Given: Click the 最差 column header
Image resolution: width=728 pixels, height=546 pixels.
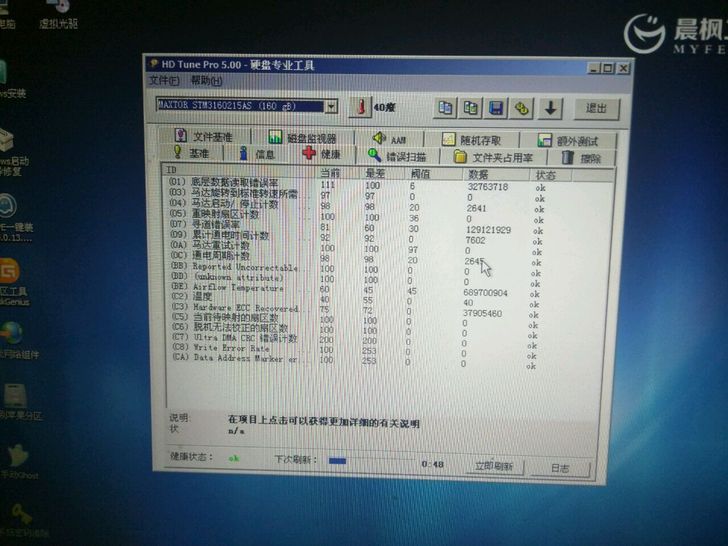Looking at the screenshot, I should pyautogui.click(x=384, y=173).
